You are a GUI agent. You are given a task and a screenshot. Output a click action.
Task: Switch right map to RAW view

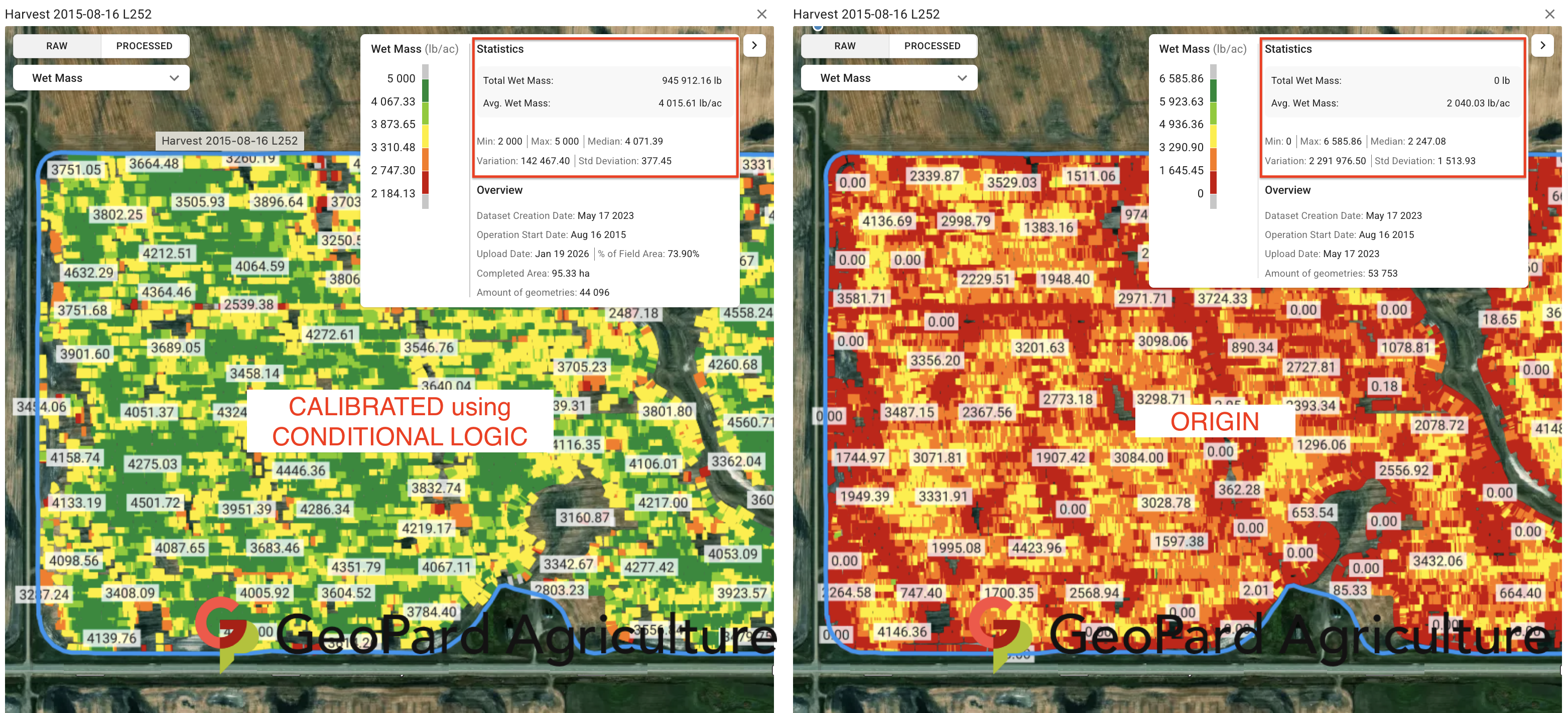(844, 46)
